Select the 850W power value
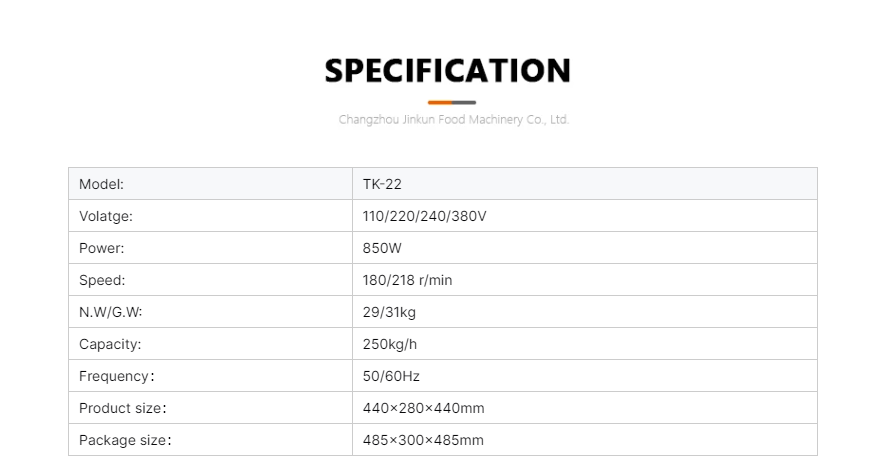 tap(382, 248)
